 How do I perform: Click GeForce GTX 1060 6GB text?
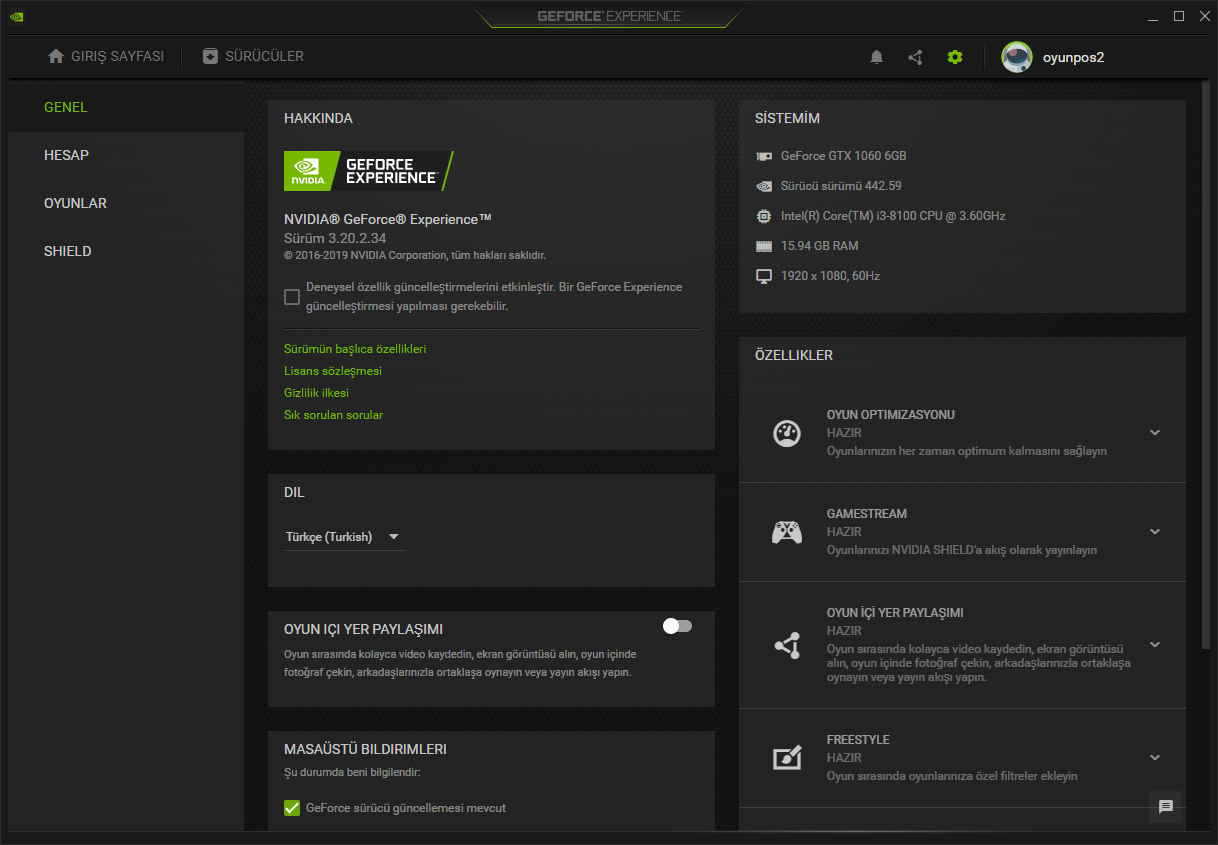[x=843, y=156]
